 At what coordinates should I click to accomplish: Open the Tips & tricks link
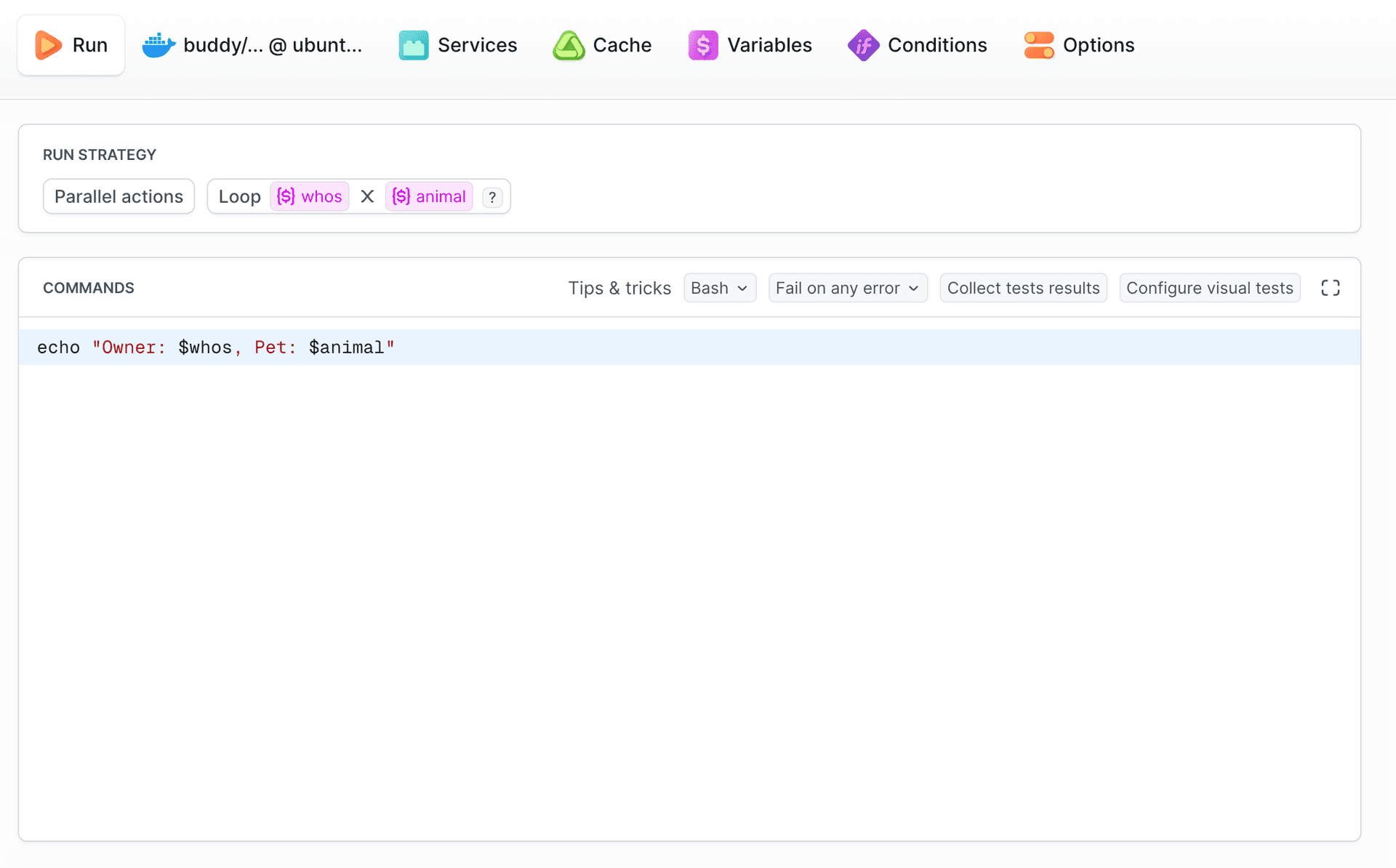tap(619, 288)
